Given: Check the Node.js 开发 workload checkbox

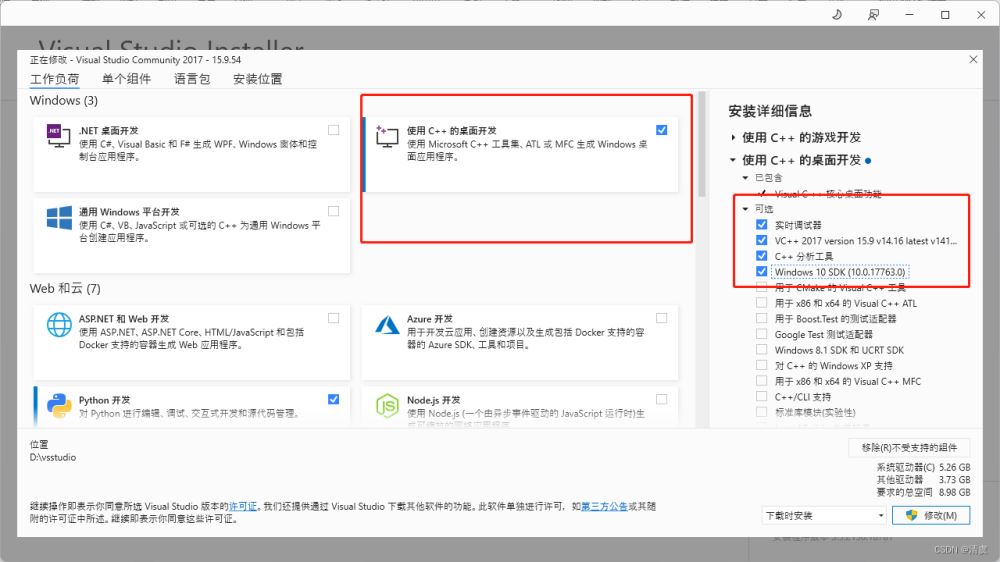Looking at the screenshot, I should click(662, 399).
